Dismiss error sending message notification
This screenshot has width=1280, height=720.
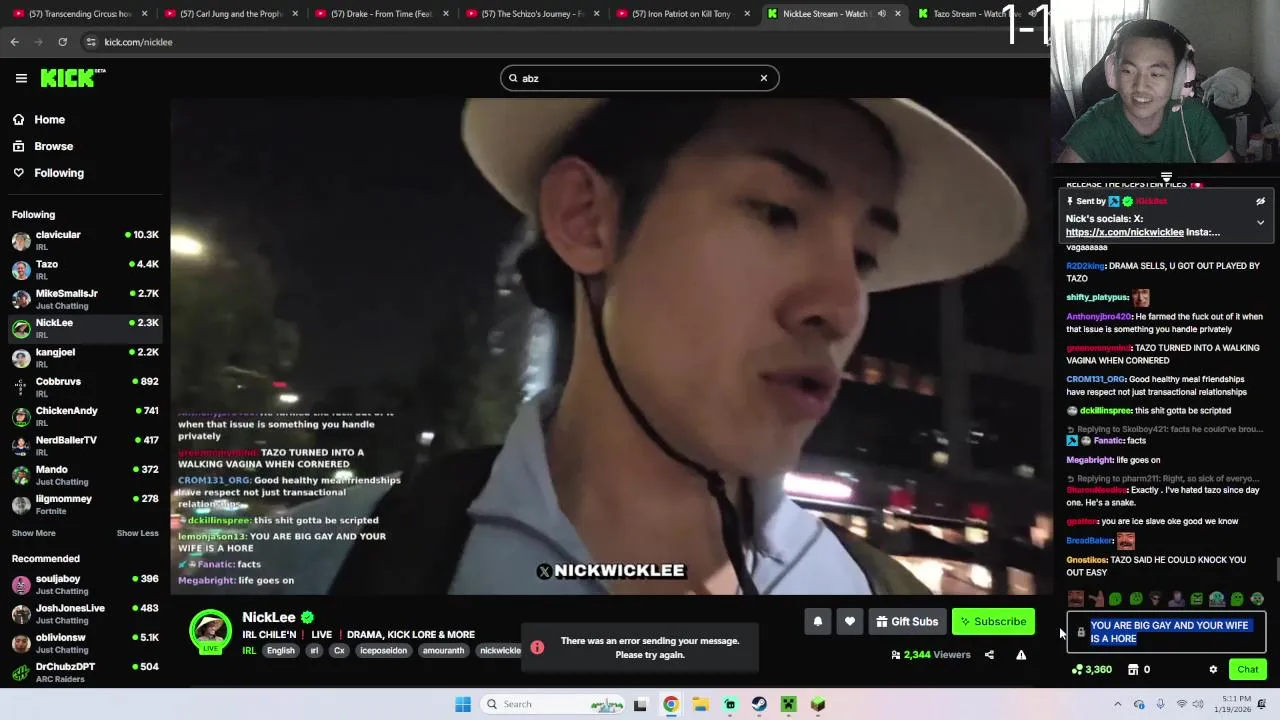coord(640,648)
